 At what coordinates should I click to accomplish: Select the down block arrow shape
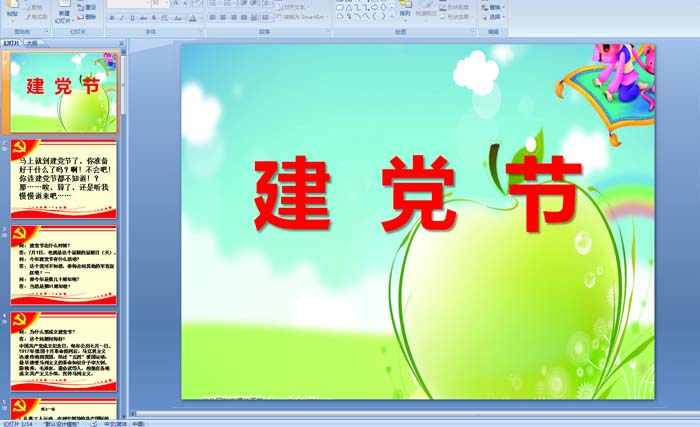383,7
